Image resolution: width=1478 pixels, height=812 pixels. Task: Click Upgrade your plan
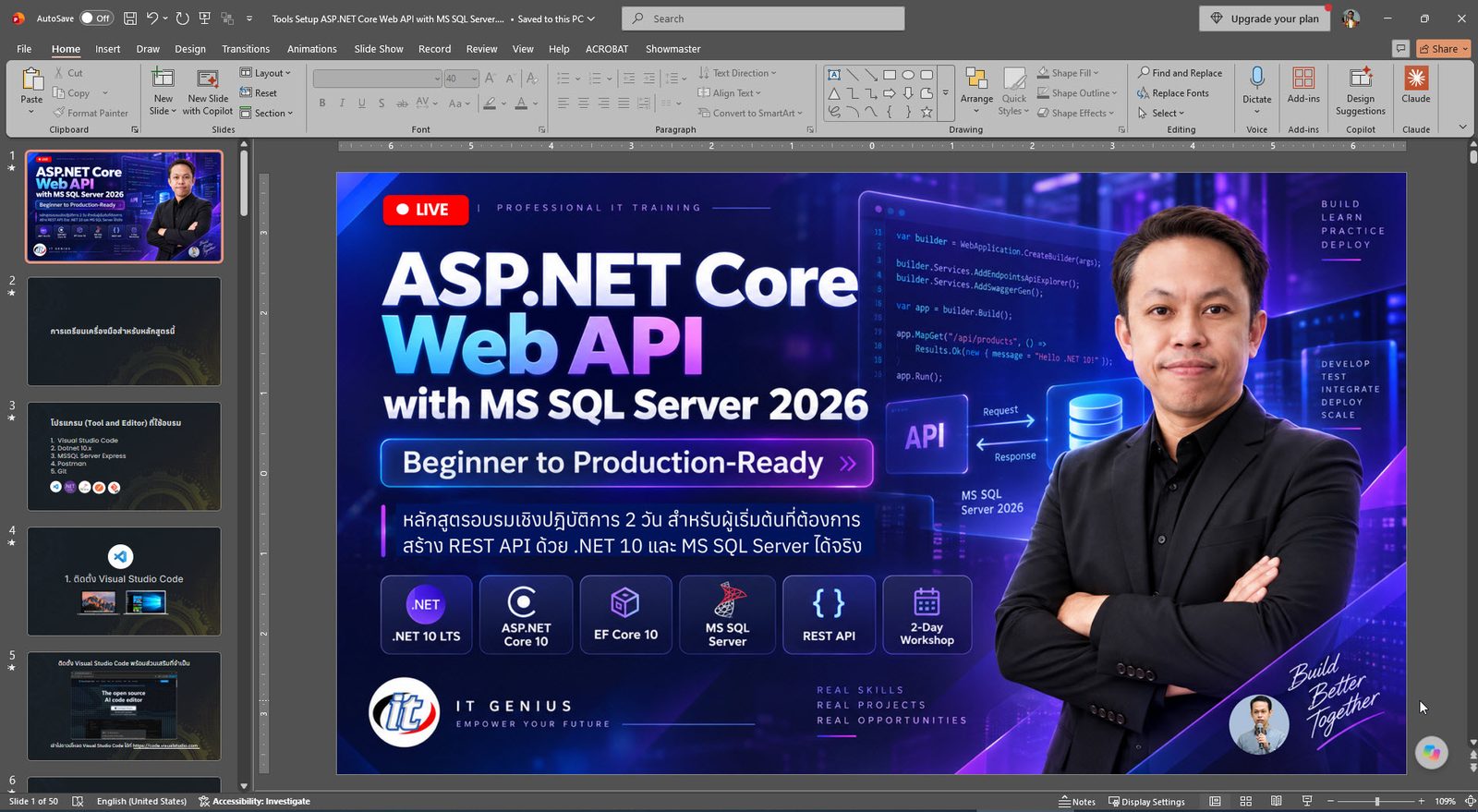point(1265,18)
